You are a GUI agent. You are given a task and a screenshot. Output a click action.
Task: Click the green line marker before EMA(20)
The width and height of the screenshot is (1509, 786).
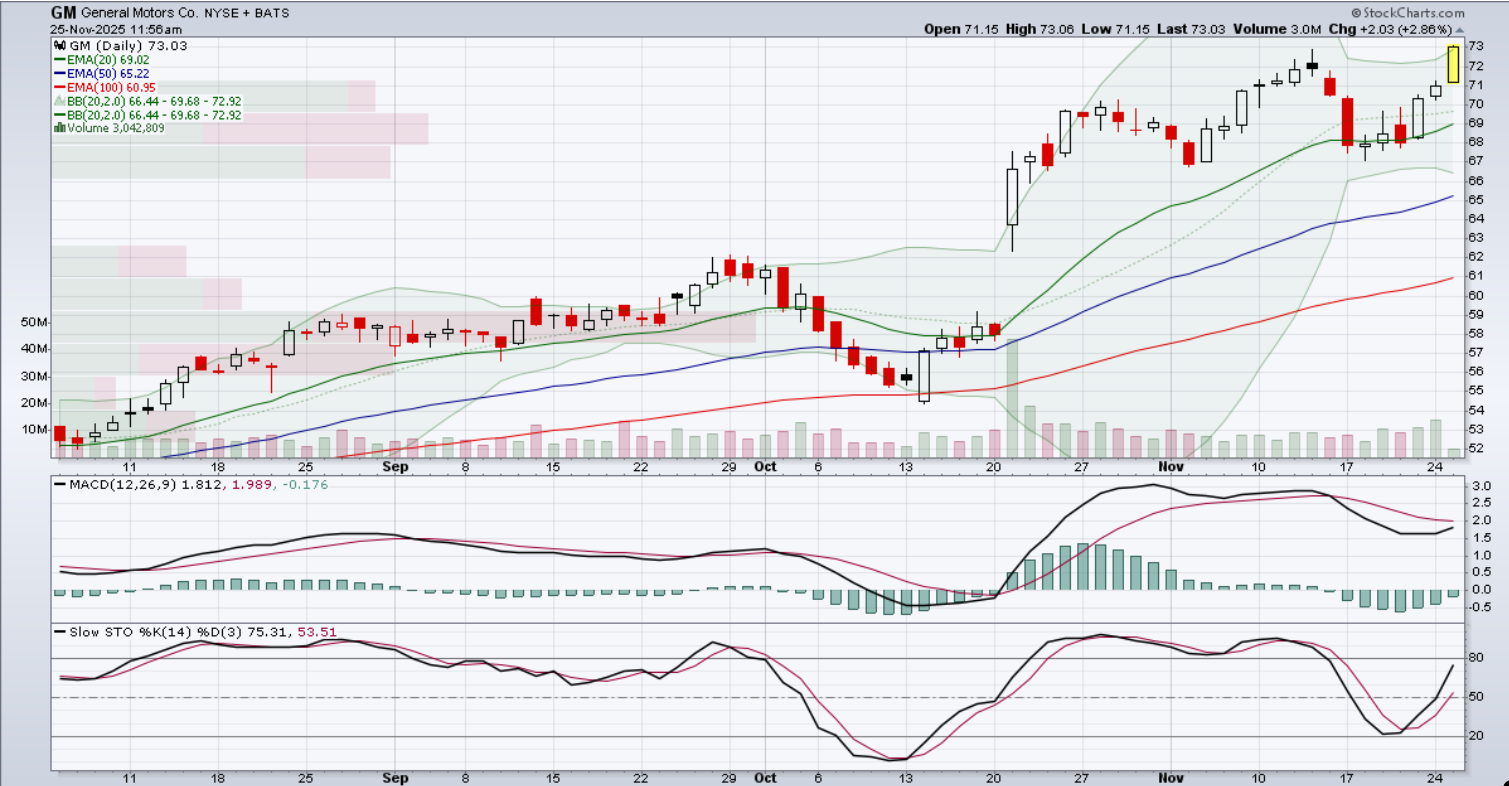click(59, 60)
